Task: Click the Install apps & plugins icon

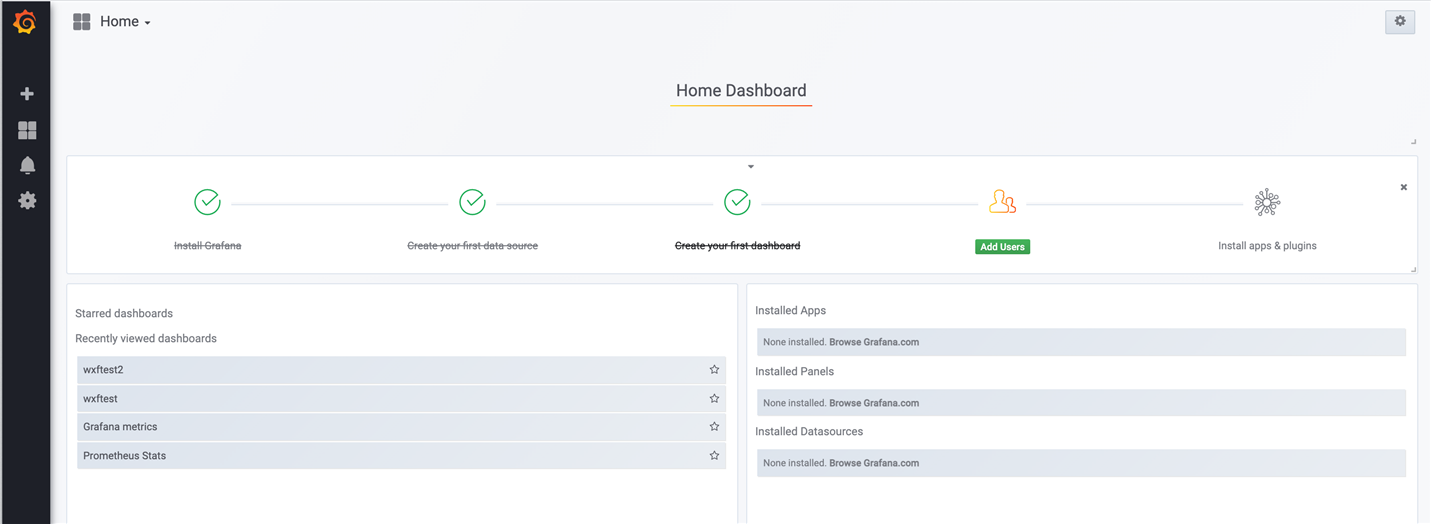Action: coord(1267,202)
